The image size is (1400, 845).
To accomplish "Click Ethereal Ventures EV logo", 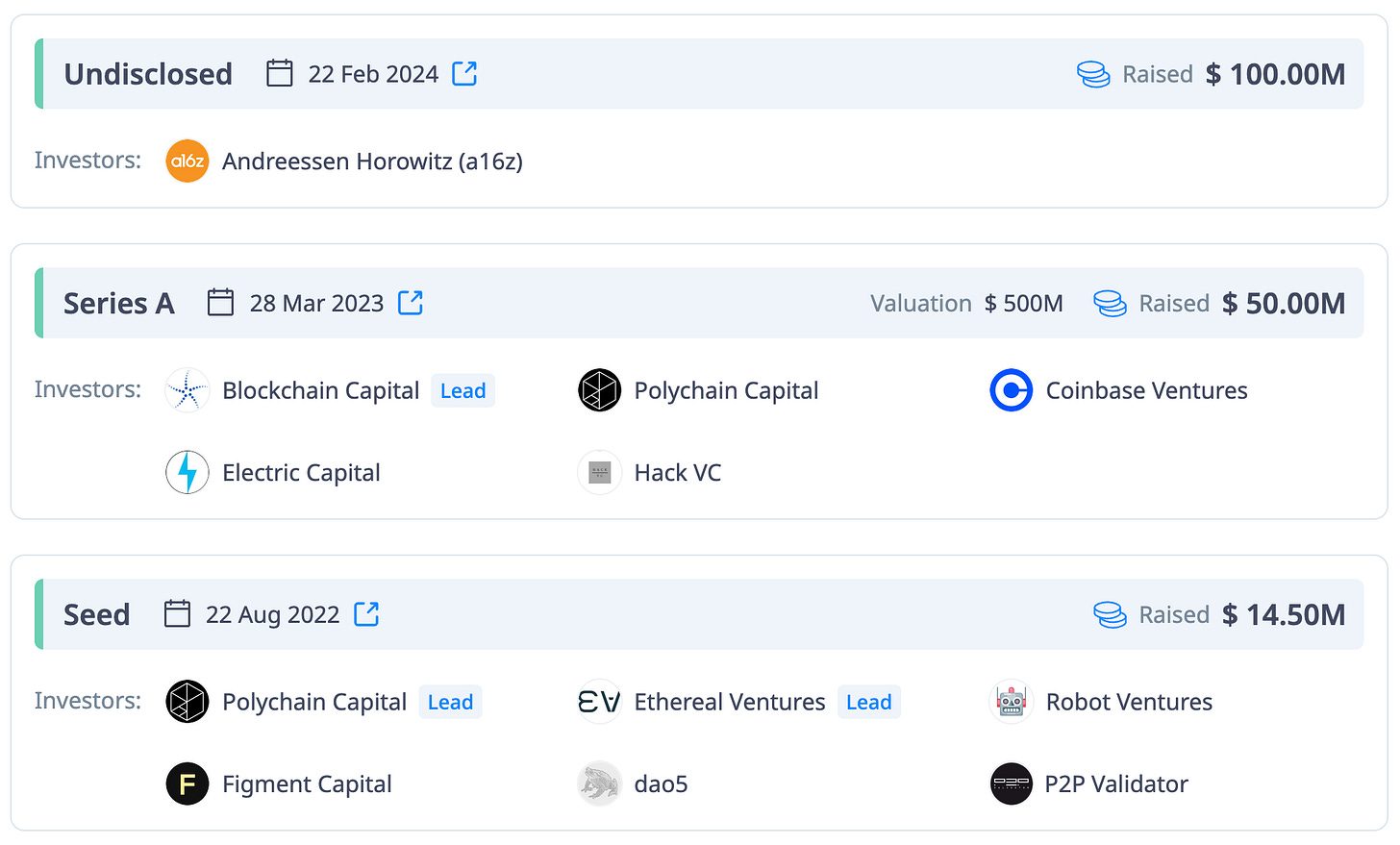I will (599, 702).
